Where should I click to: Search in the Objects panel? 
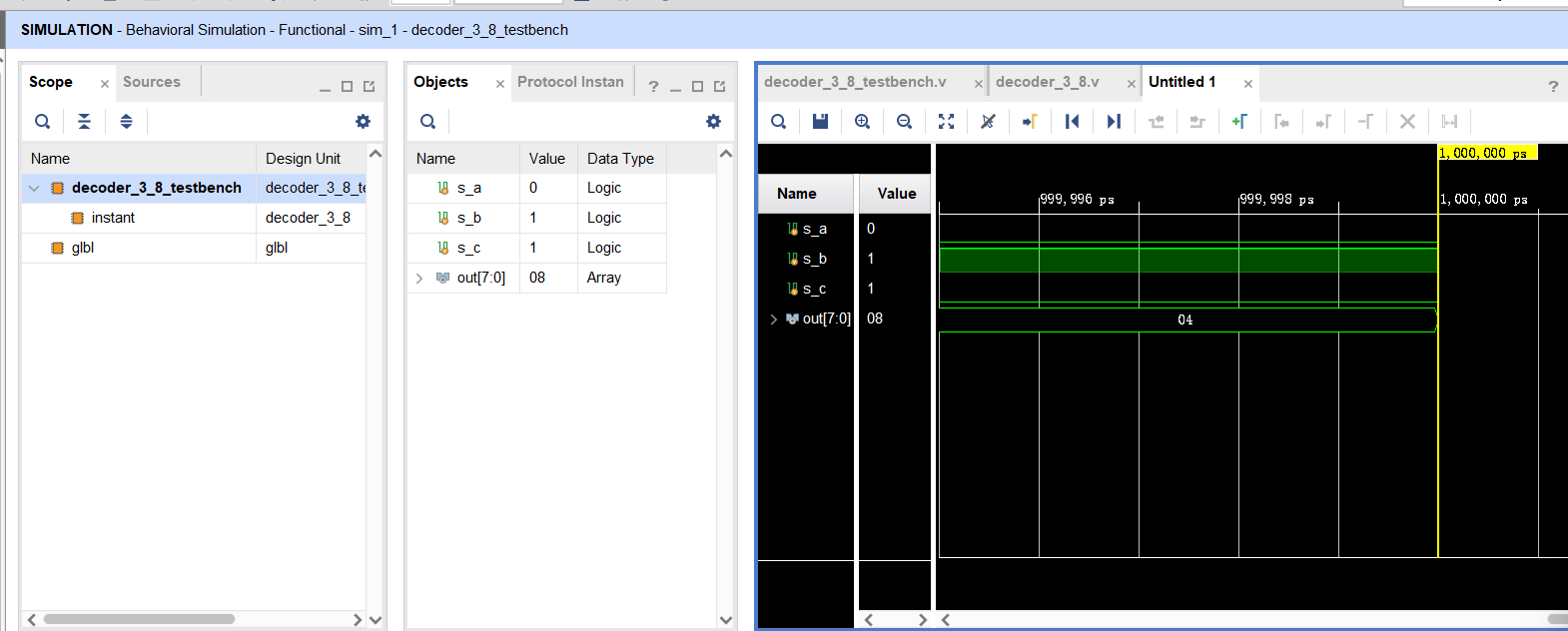[x=427, y=121]
